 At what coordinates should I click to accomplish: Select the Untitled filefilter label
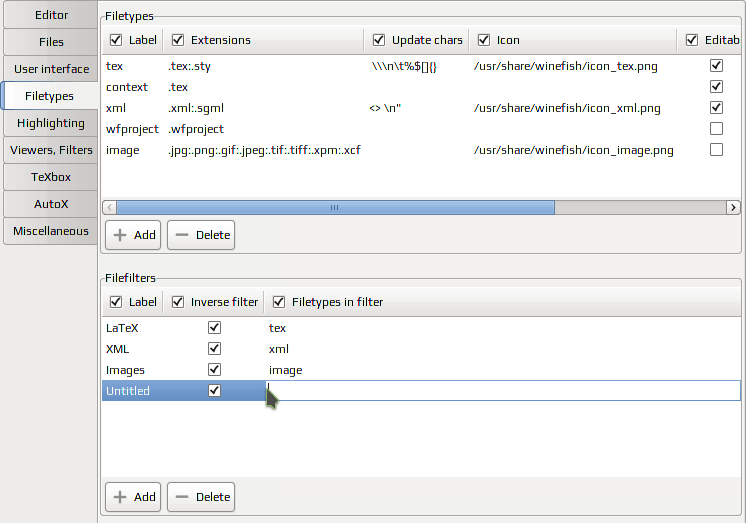[128, 391]
